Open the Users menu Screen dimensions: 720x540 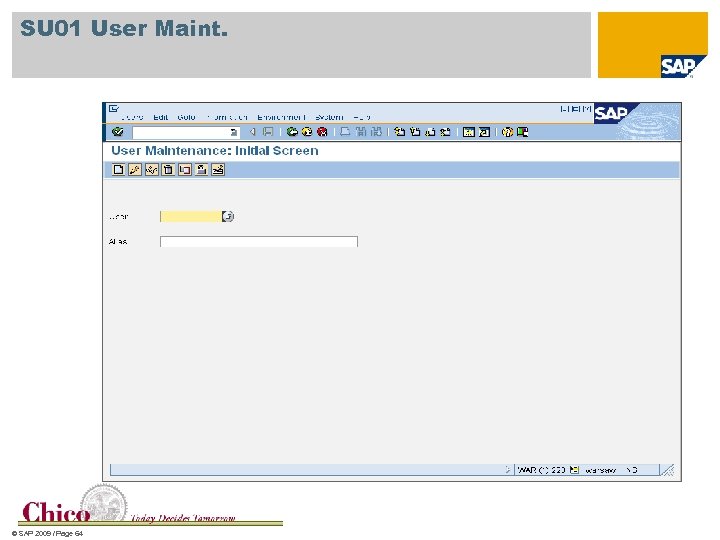[132, 117]
